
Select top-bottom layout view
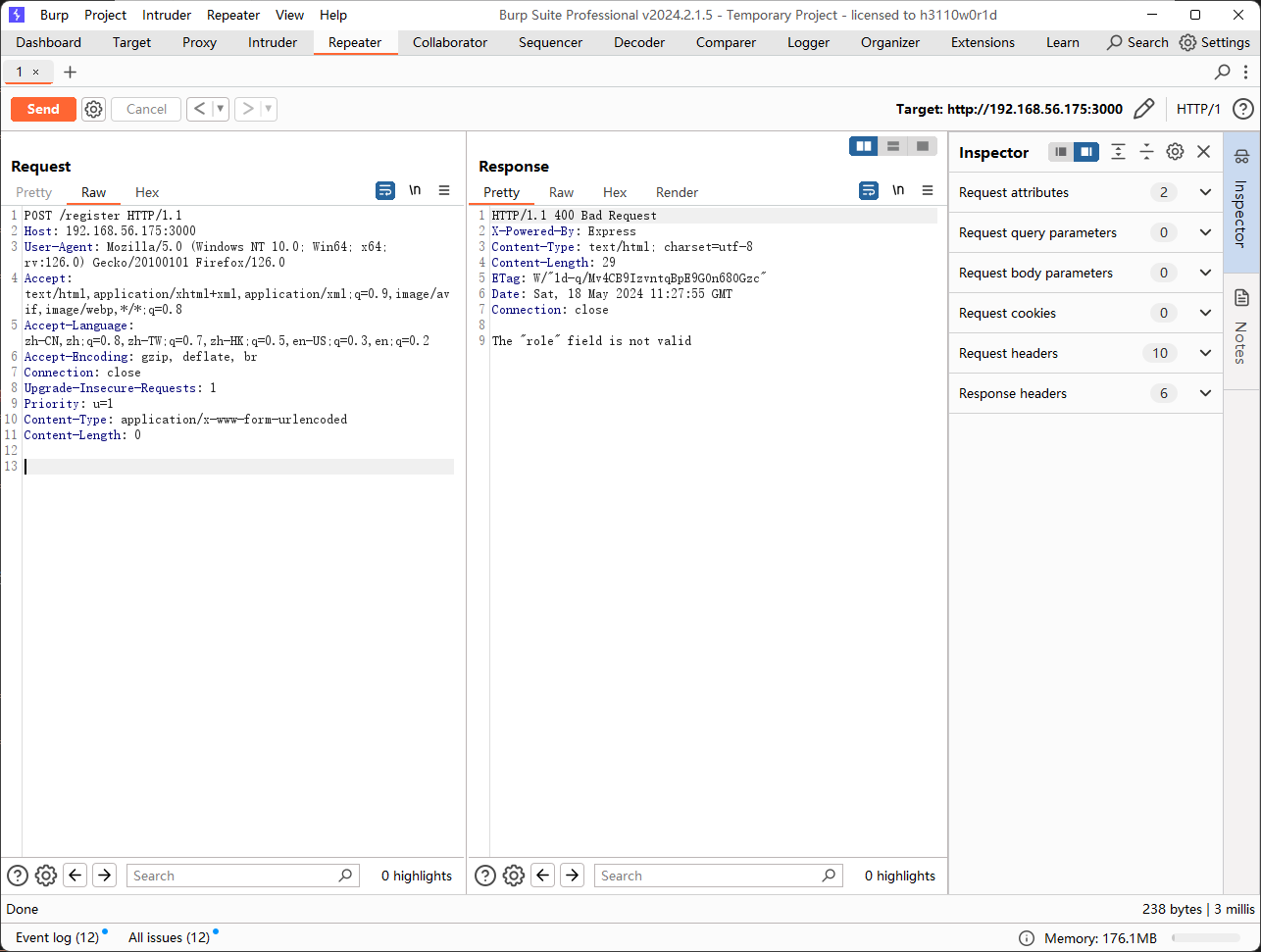pyautogui.click(x=893, y=146)
